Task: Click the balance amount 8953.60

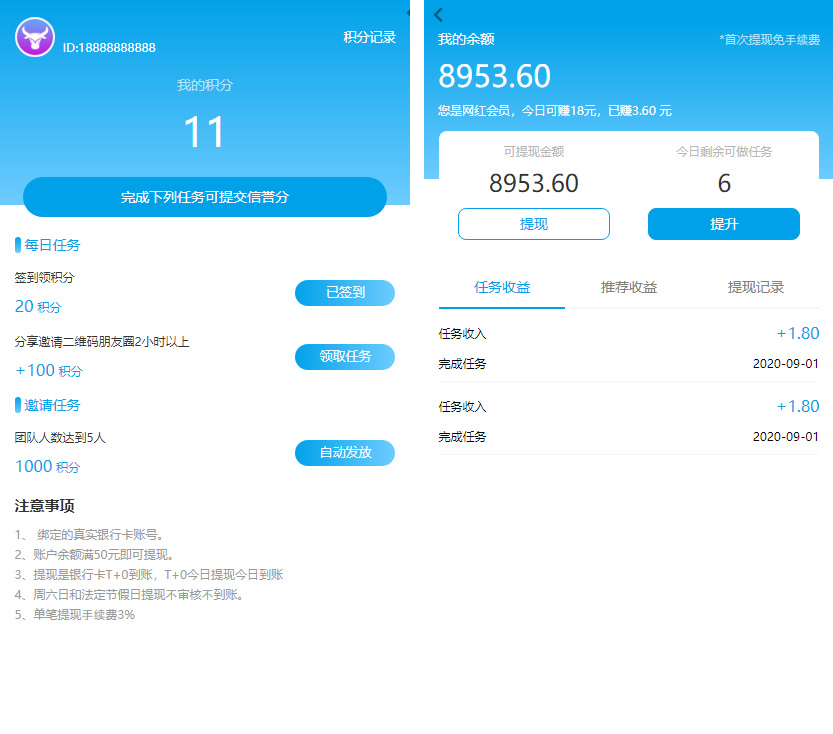Action: click(x=493, y=75)
